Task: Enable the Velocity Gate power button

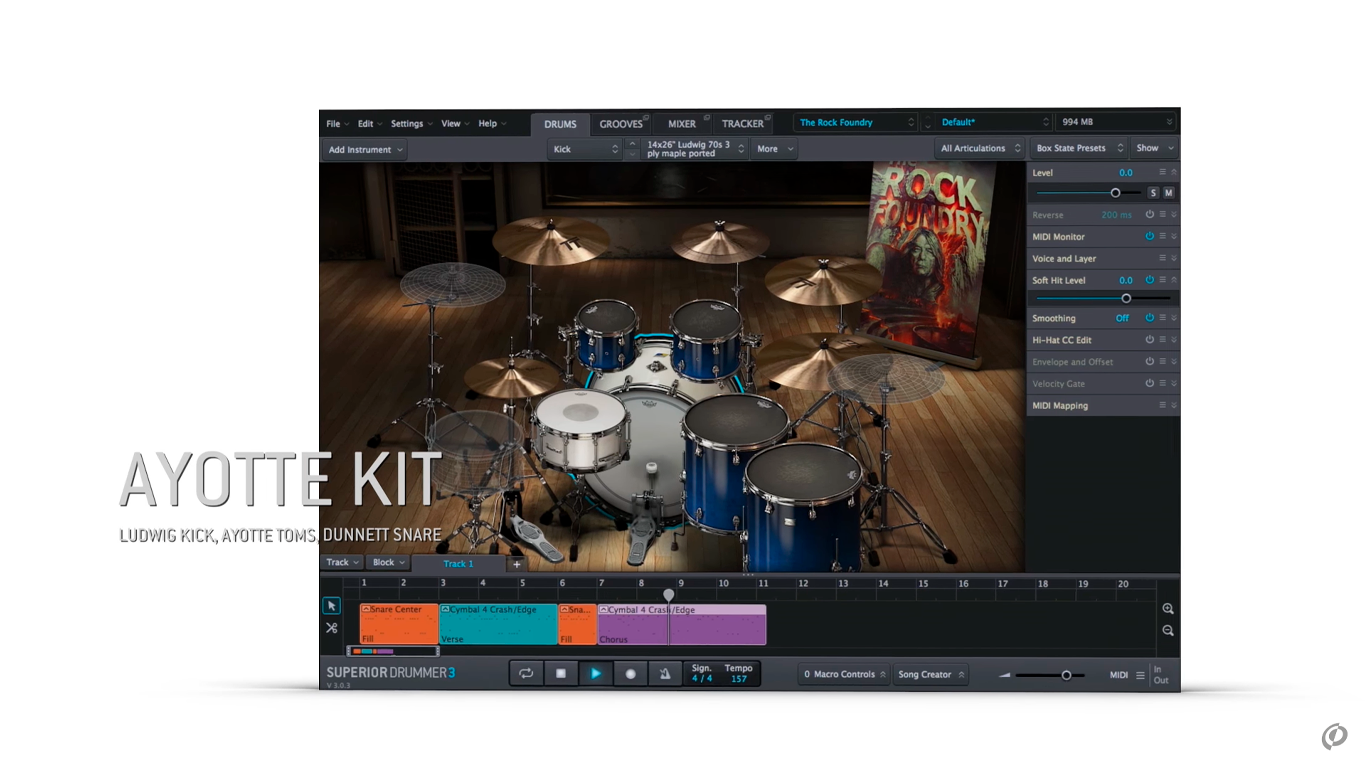Action: click(1150, 384)
